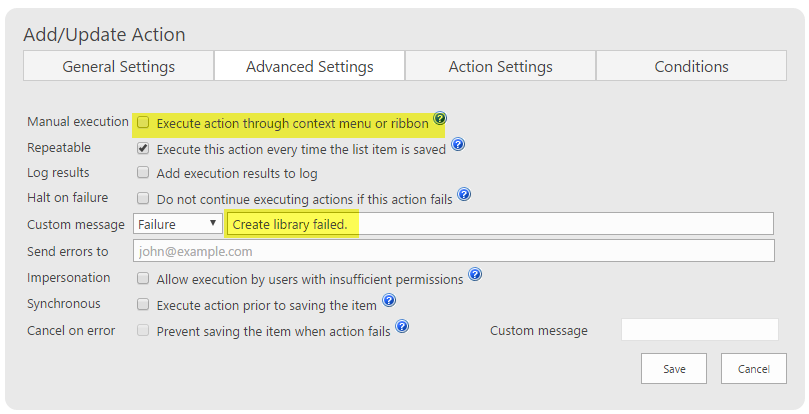The height and width of the screenshot is (414, 809).
Task: Uncheck Execute this action every time checkbox
Action: [x=143, y=149]
